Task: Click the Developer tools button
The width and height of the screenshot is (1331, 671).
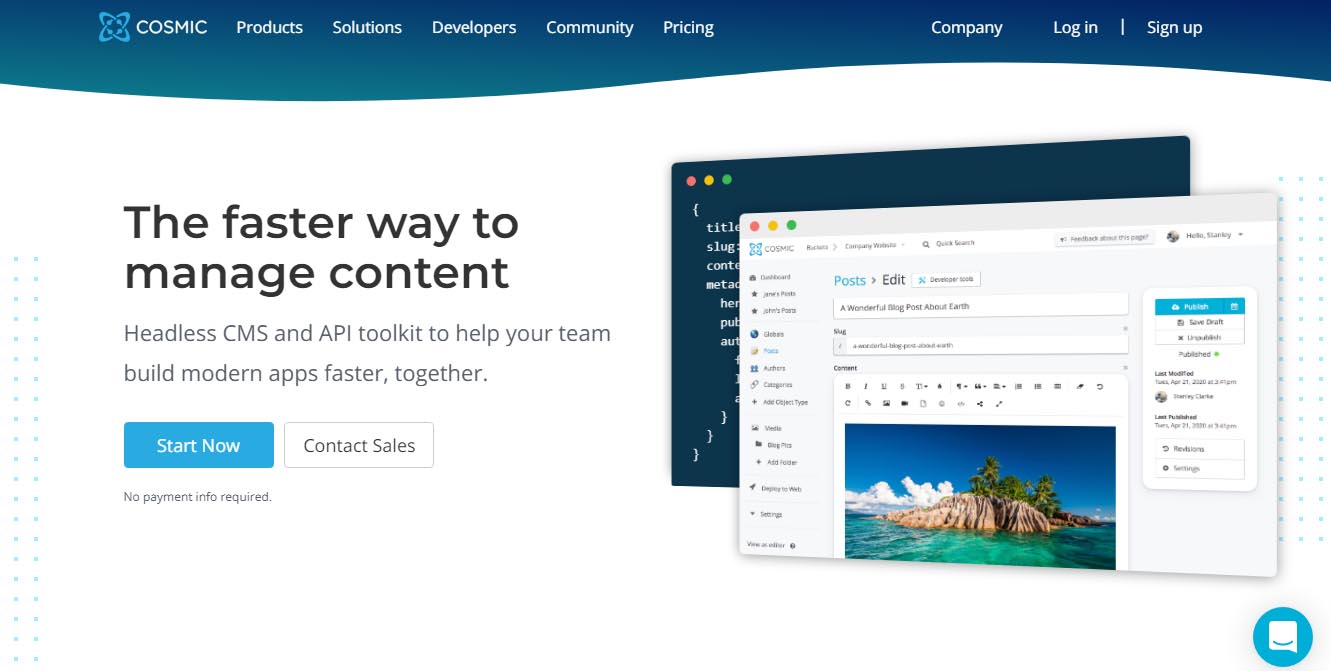Action: tap(946, 280)
